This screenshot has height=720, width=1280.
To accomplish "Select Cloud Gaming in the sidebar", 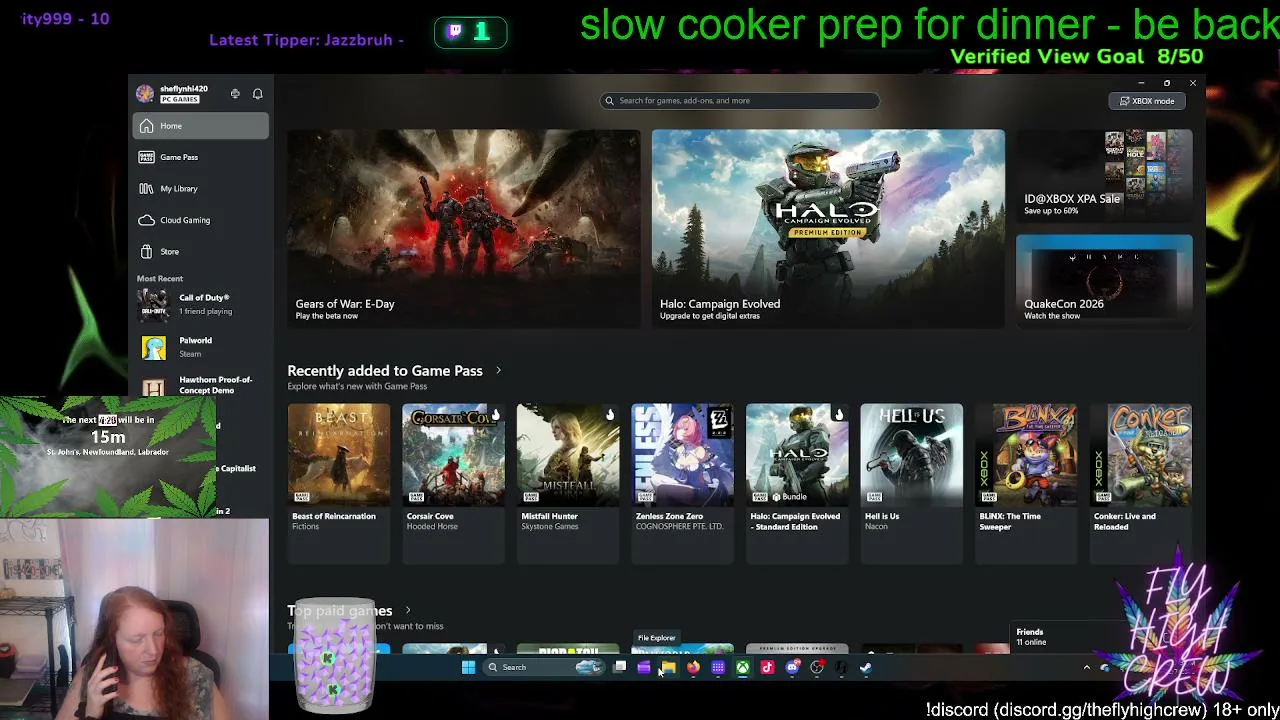I will (200, 220).
